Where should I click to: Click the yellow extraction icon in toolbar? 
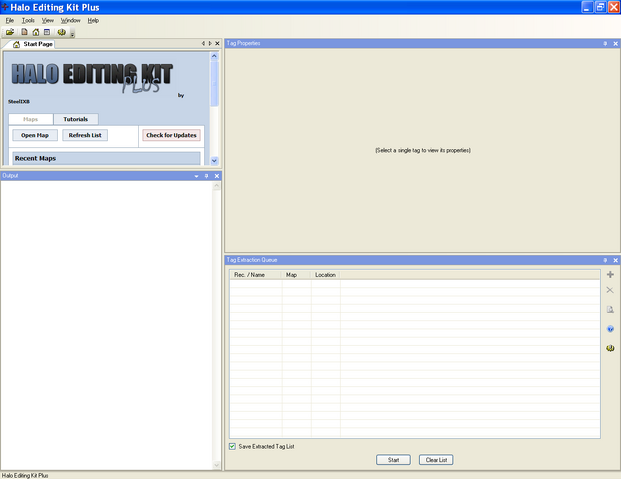coord(62,32)
